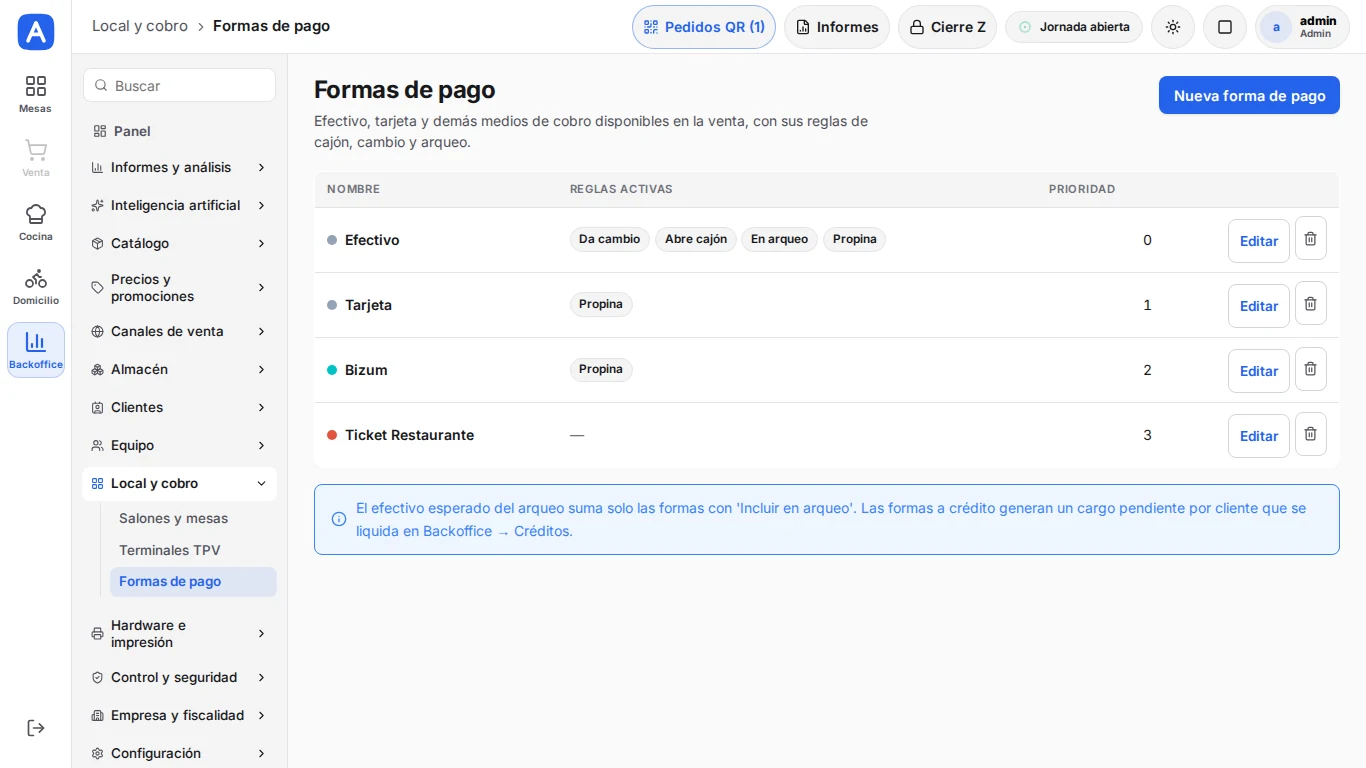Open Informes from top bar

point(837,27)
